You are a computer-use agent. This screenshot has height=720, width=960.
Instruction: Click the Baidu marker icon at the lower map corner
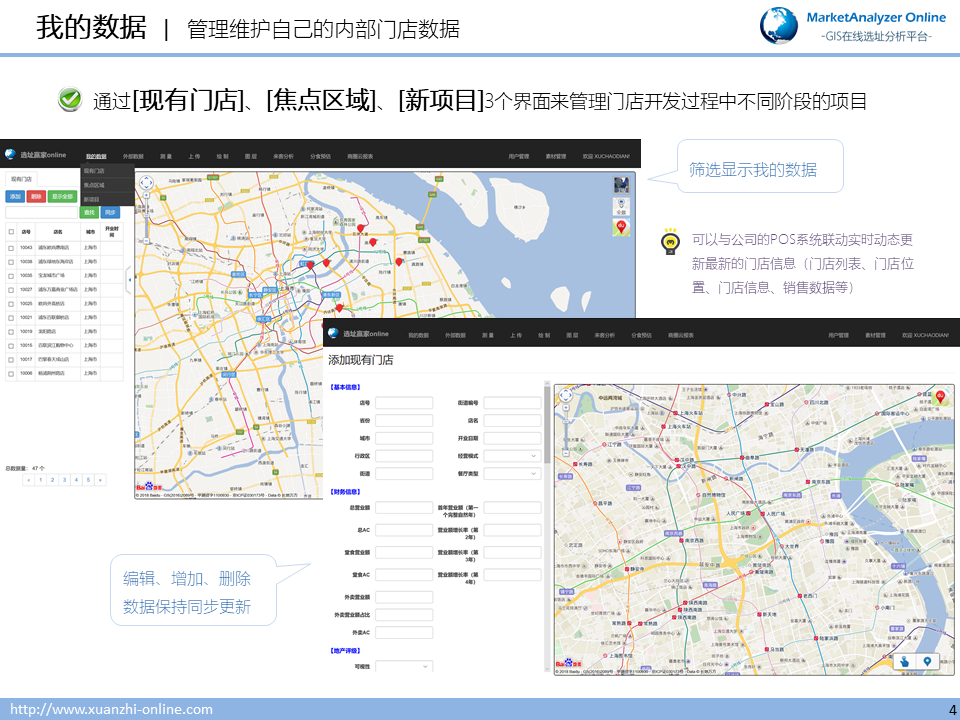tap(940, 397)
